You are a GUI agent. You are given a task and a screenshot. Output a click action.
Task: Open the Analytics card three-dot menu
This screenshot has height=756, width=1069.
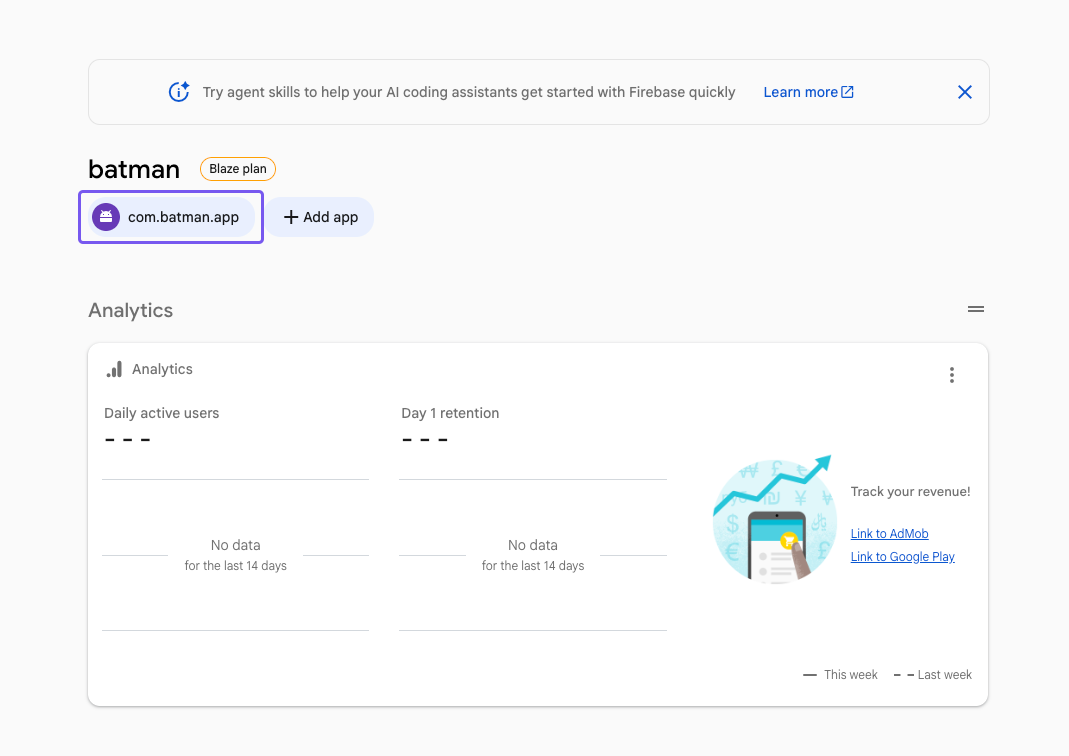tap(952, 375)
